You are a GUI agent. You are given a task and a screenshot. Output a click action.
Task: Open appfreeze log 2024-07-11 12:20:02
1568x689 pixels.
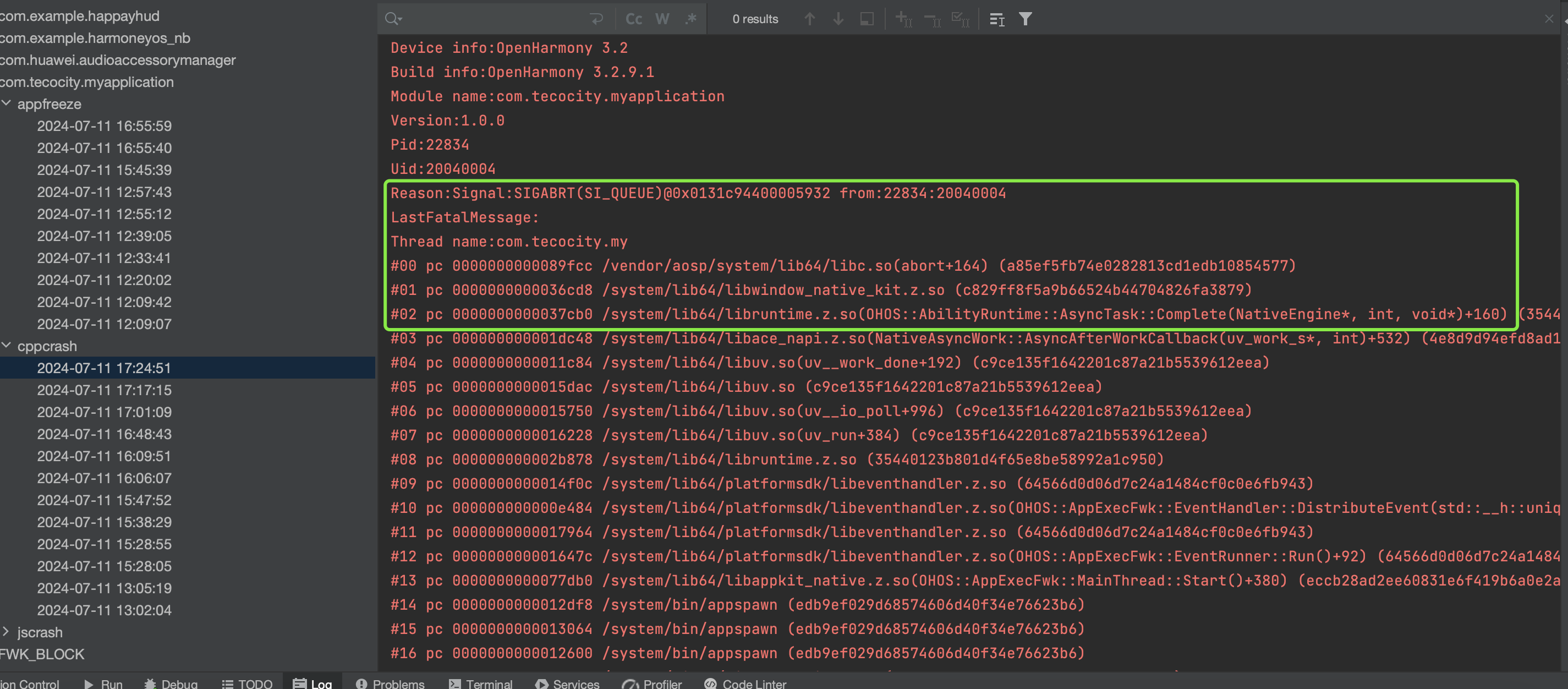pyautogui.click(x=104, y=280)
